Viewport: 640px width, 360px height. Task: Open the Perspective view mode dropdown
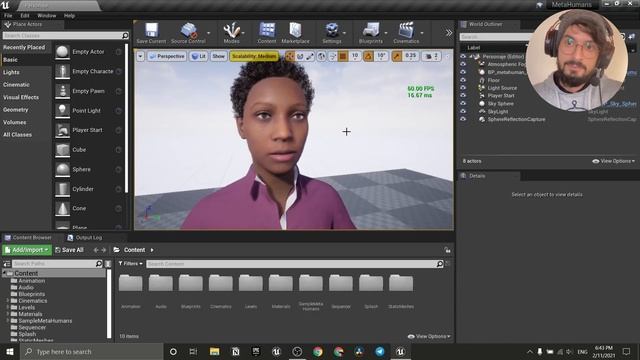[167, 56]
